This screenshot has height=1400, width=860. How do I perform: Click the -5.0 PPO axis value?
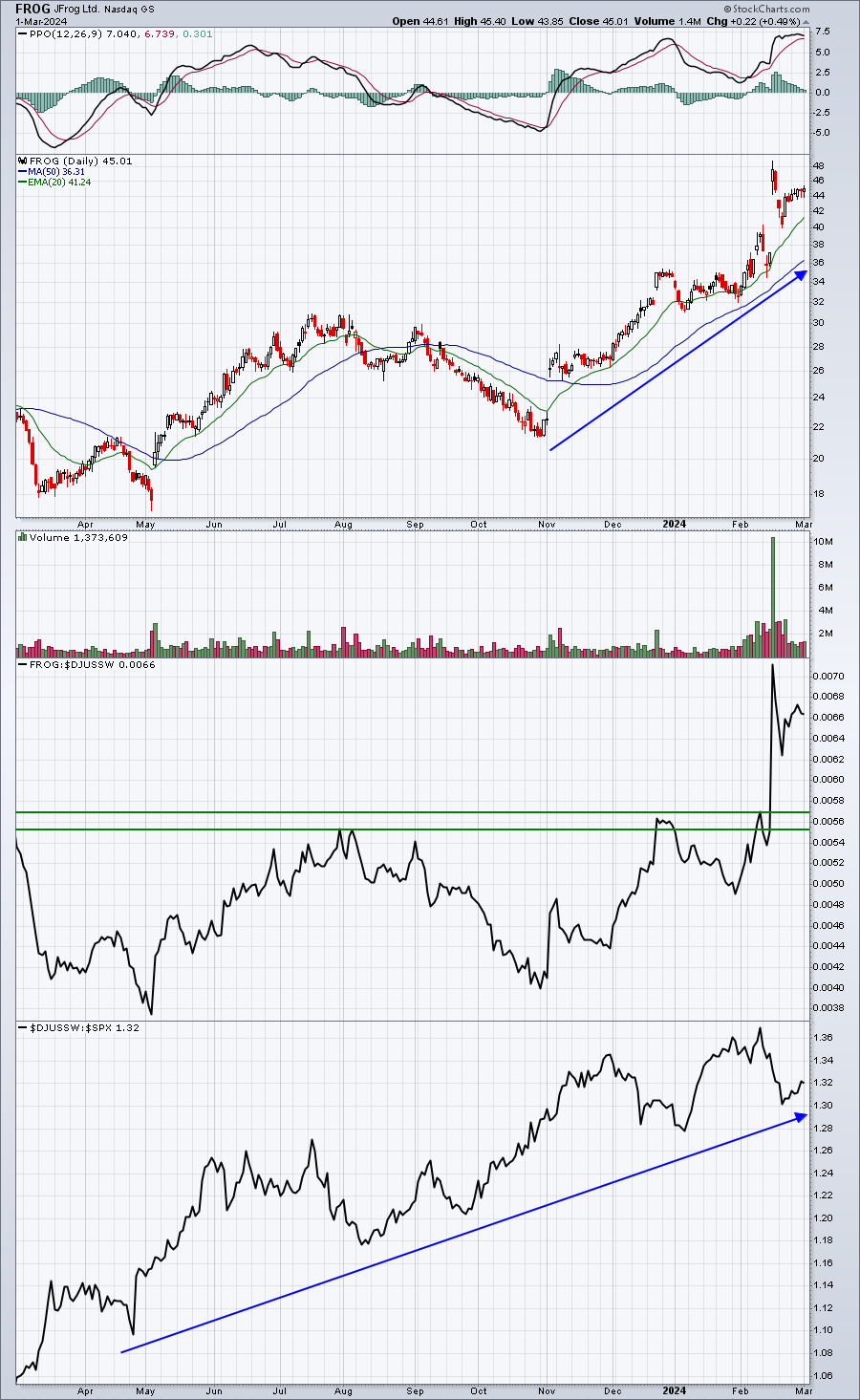[x=820, y=133]
